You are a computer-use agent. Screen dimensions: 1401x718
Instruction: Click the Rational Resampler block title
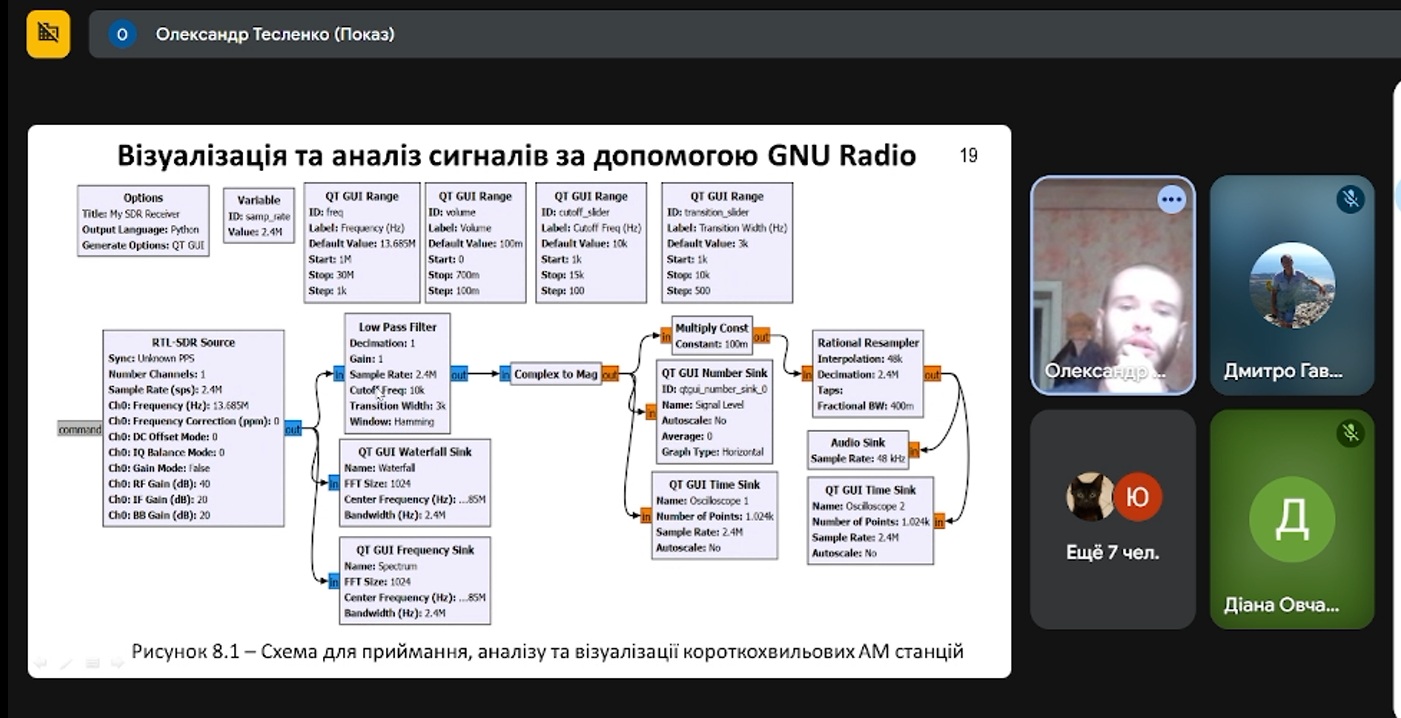(867, 342)
